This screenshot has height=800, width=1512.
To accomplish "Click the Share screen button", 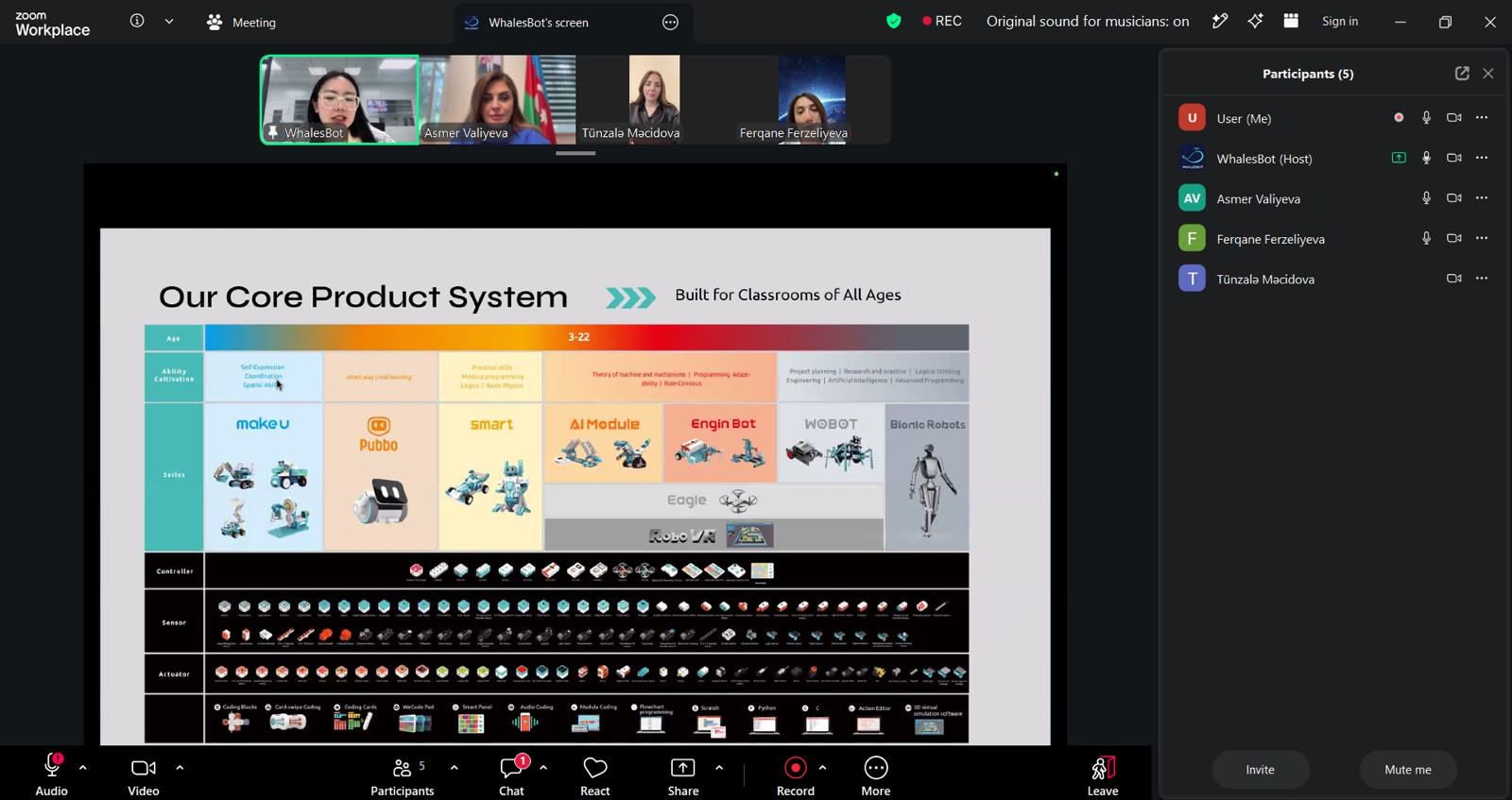I will tap(683, 775).
